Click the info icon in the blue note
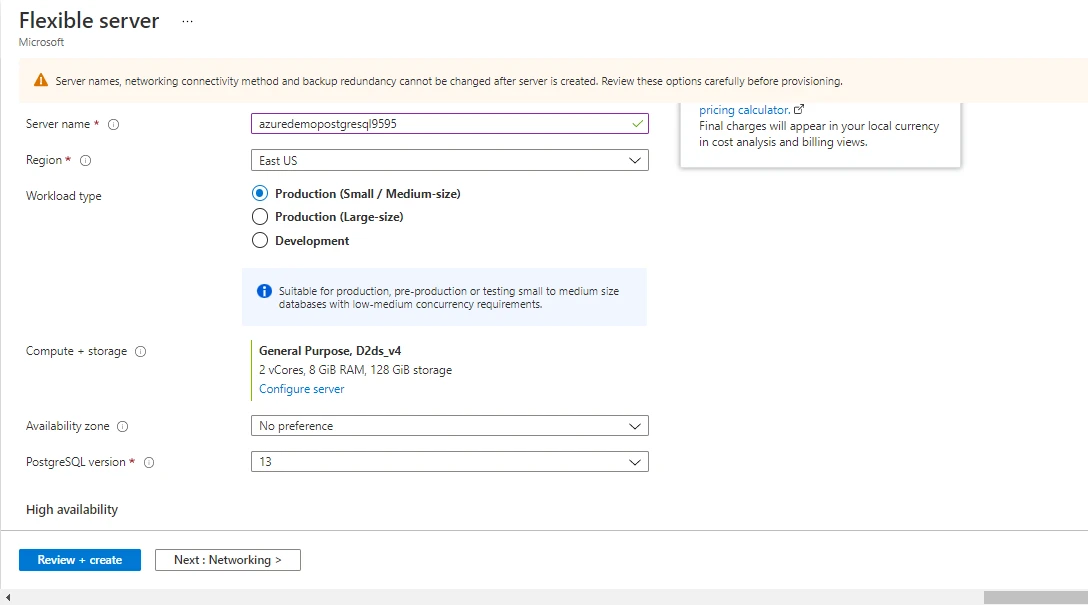This screenshot has width=1088, height=605. click(x=263, y=290)
